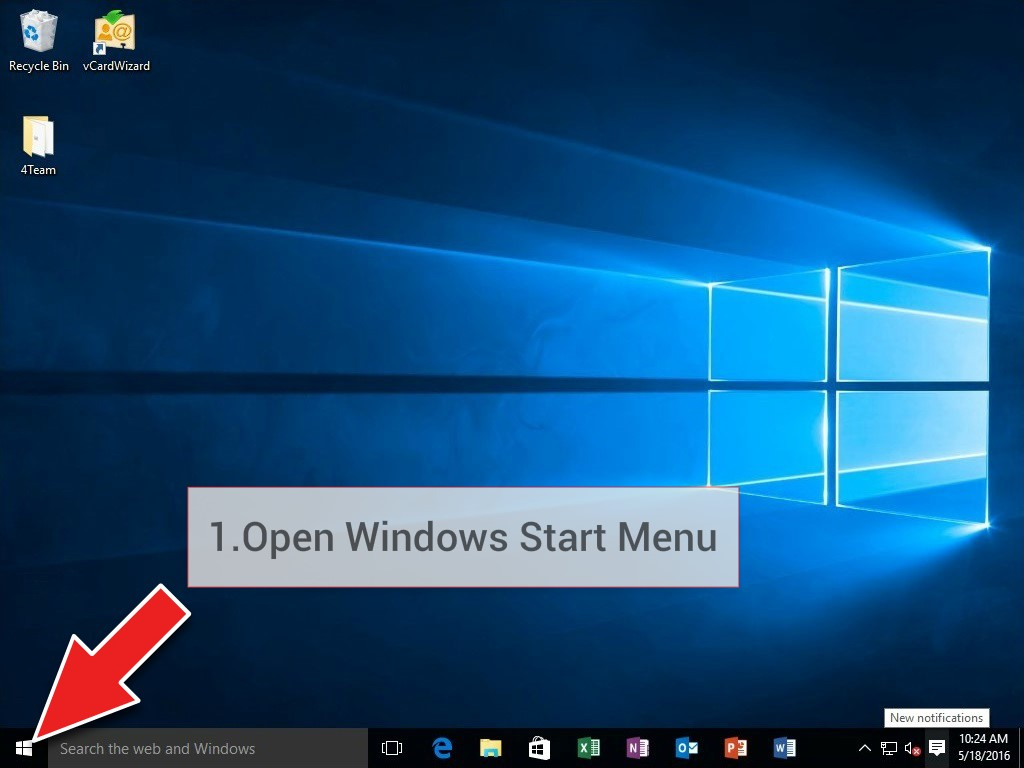This screenshot has width=1024, height=768.
Task: Expand the hidden system tray icons chevron
Action: pos(865,748)
